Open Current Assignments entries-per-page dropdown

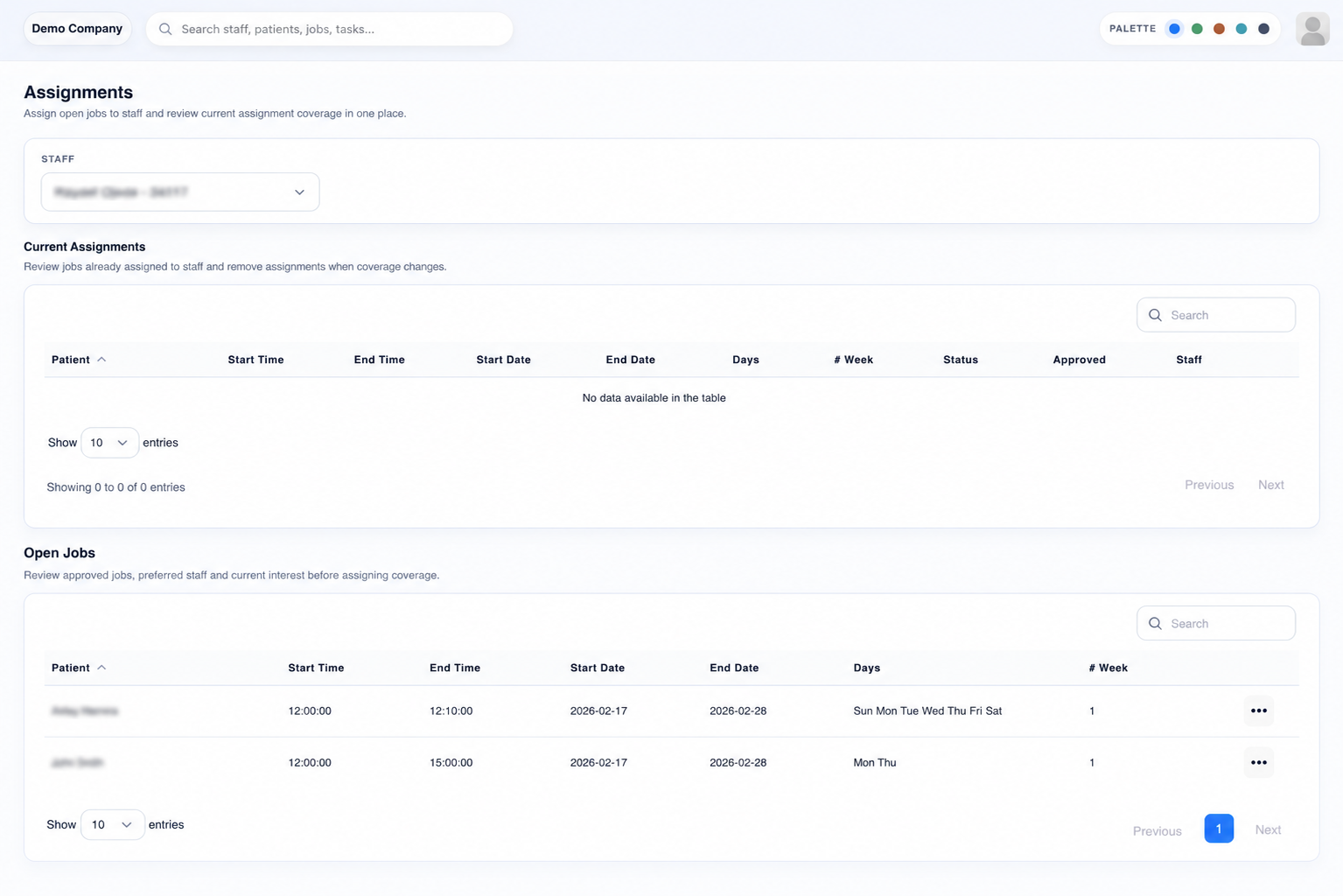[x=109, y=443]
